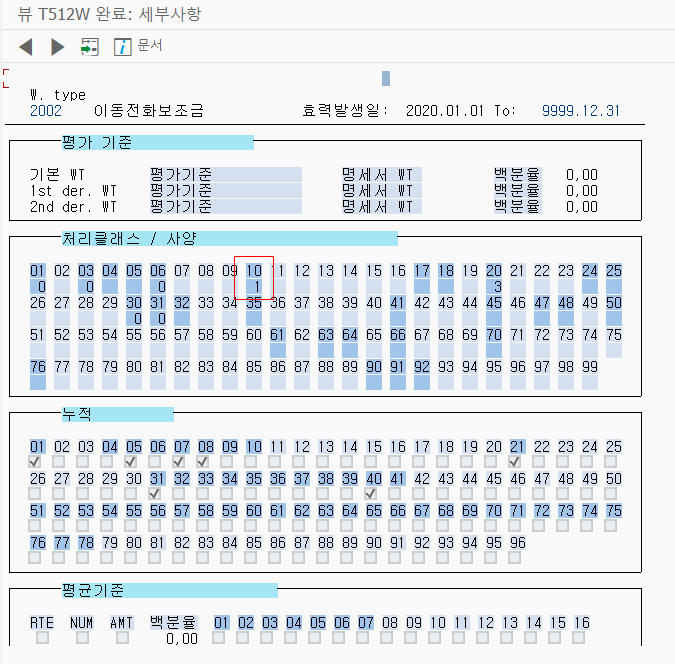Image resolution: width=675 pixels, height=664 pixels.
Task: Click processing class 76 value field
Action: (38, 382)
